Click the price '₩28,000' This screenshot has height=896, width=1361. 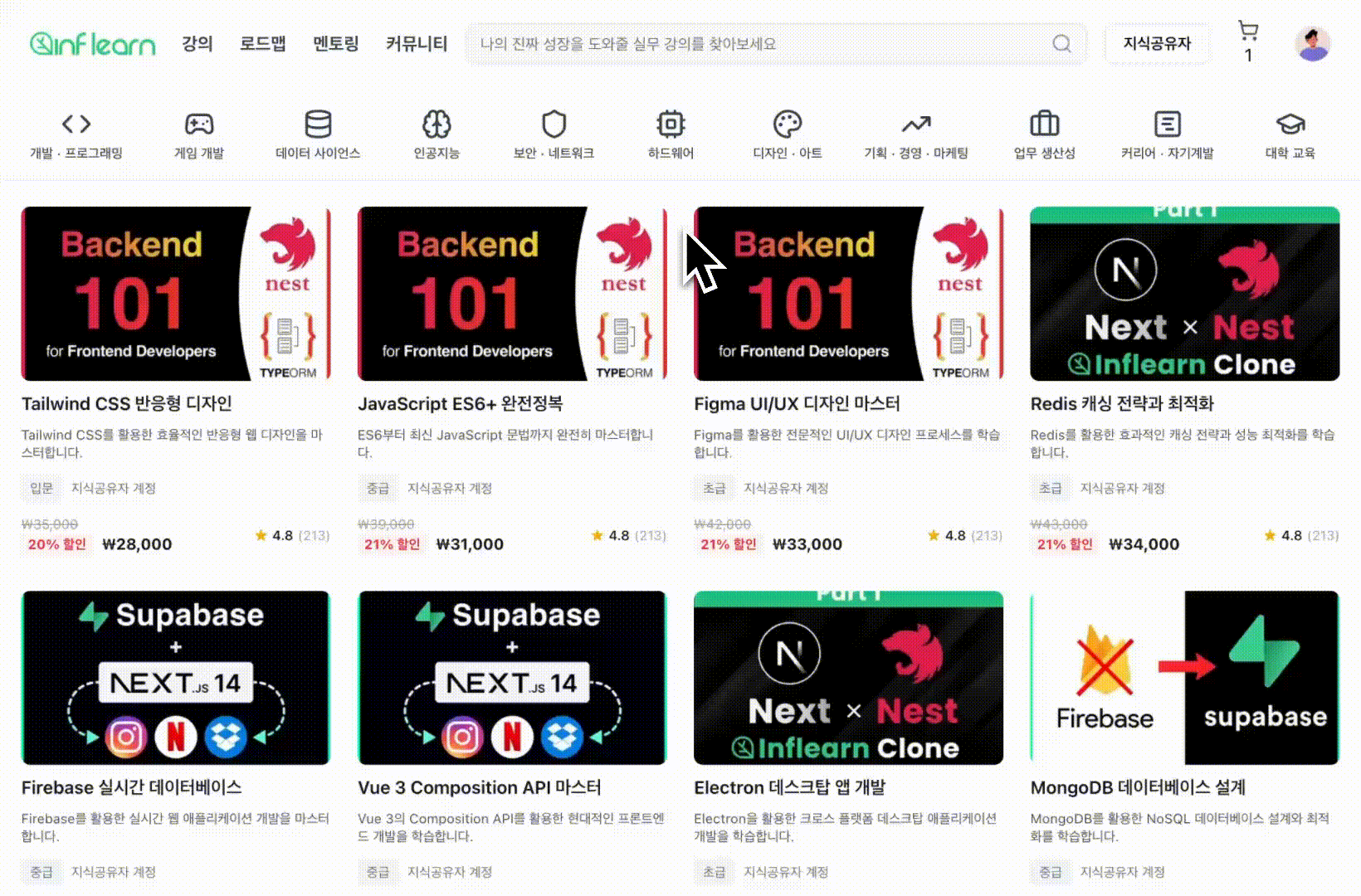coord(137,544)
